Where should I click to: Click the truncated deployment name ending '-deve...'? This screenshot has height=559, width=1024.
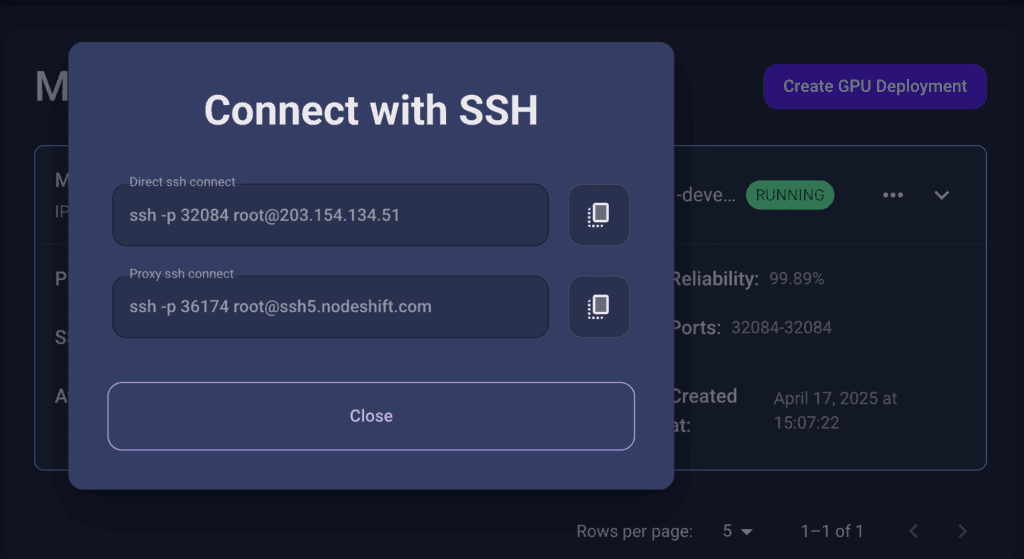coord(705,195)
